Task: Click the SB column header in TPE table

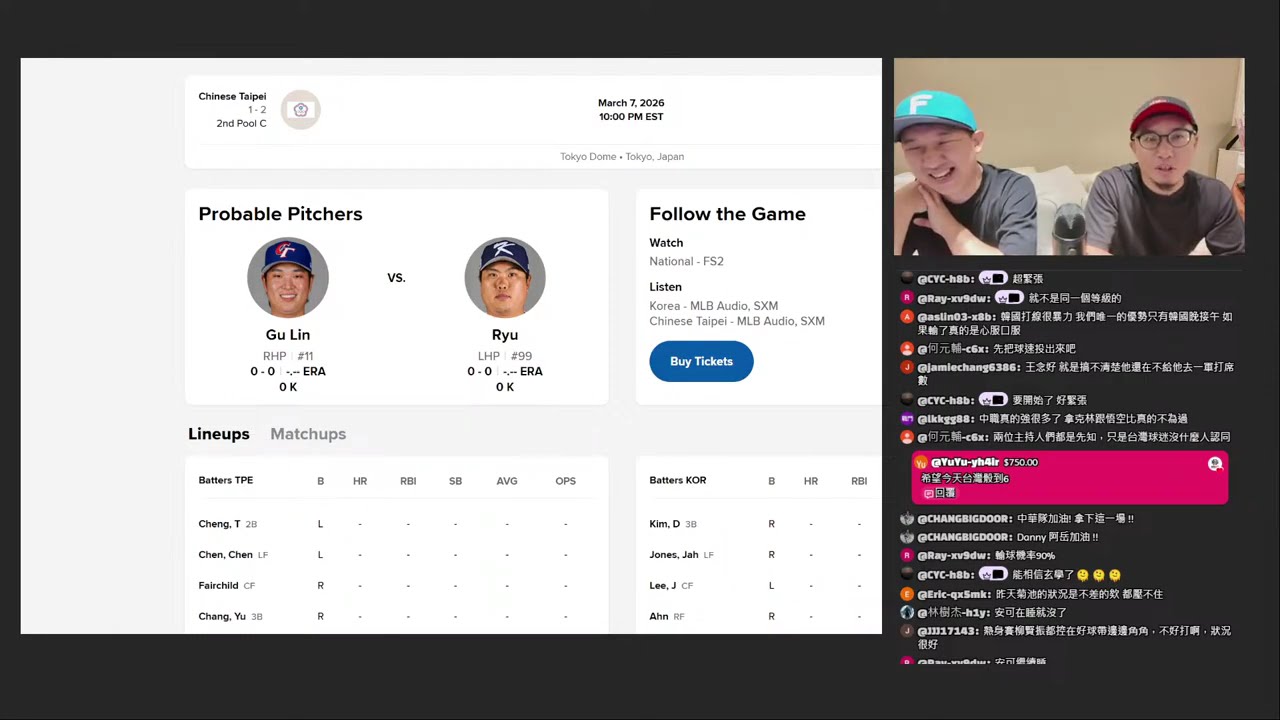Action: point(455,481)
